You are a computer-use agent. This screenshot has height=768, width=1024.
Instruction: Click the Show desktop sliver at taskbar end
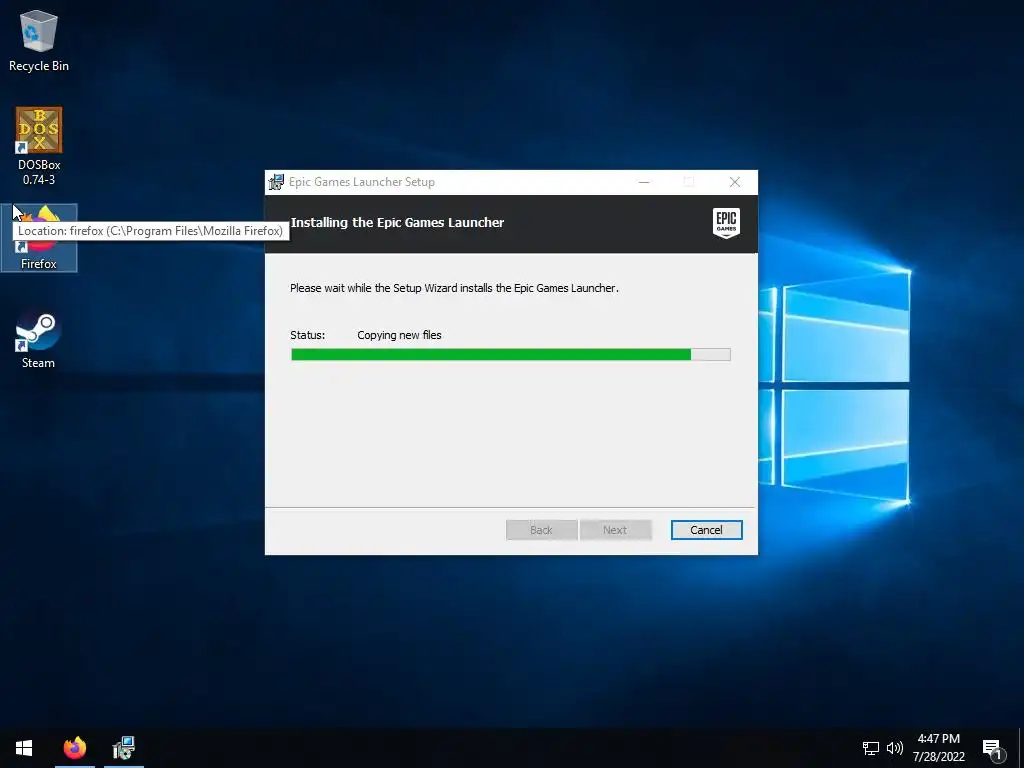point(1021,748)
